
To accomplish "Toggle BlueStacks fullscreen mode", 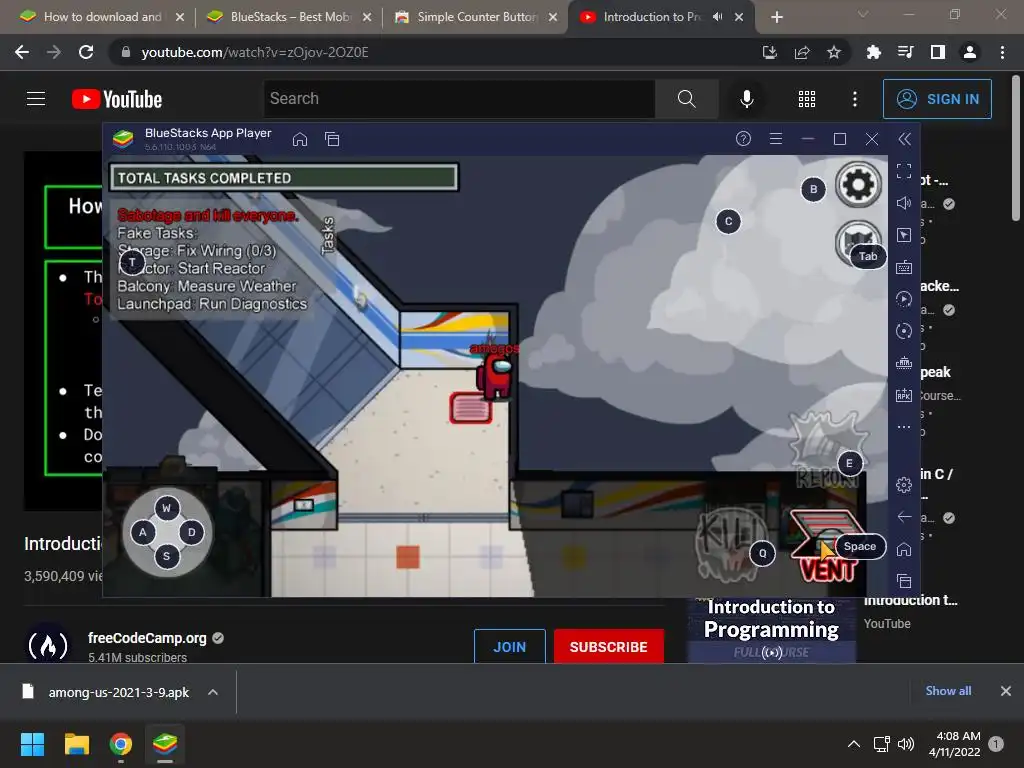I will (904, 171).
